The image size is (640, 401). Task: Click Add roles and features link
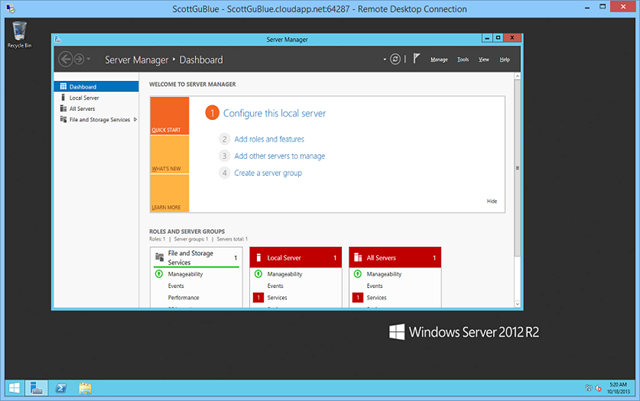[x=269, y=139]
